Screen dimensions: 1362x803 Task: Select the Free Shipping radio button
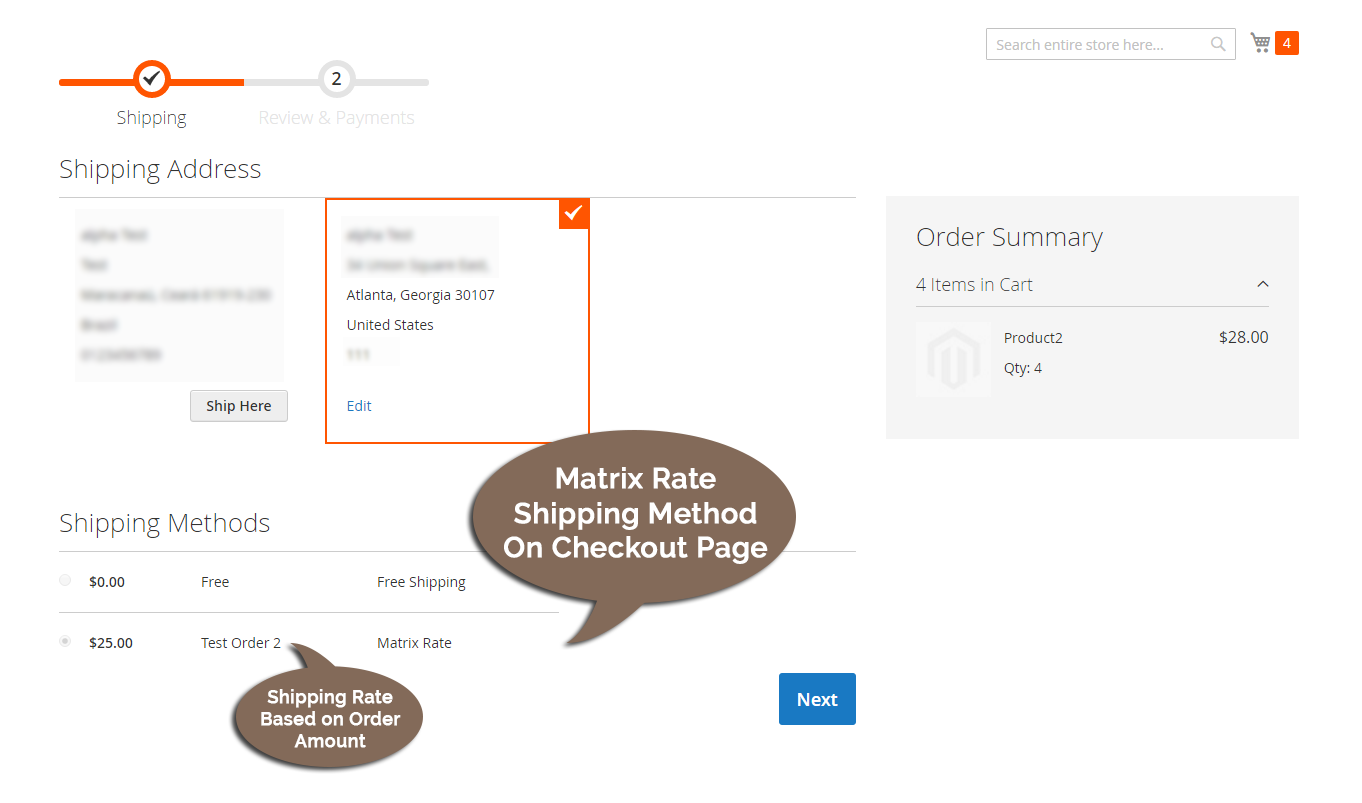(64, 580)
